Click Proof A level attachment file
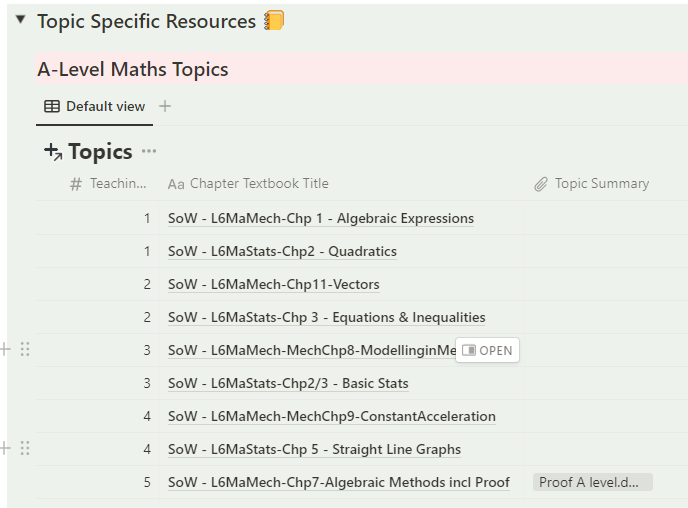 pyautogui.click(x=592, y=482)
